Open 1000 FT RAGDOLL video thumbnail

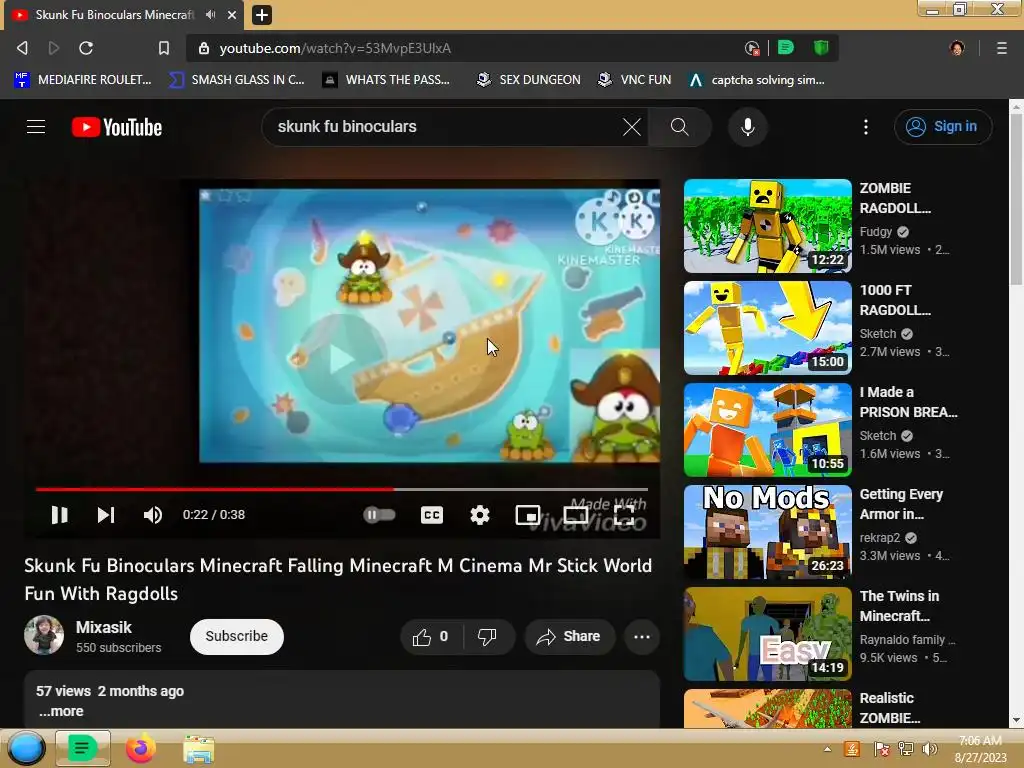[x=767, y=327]
